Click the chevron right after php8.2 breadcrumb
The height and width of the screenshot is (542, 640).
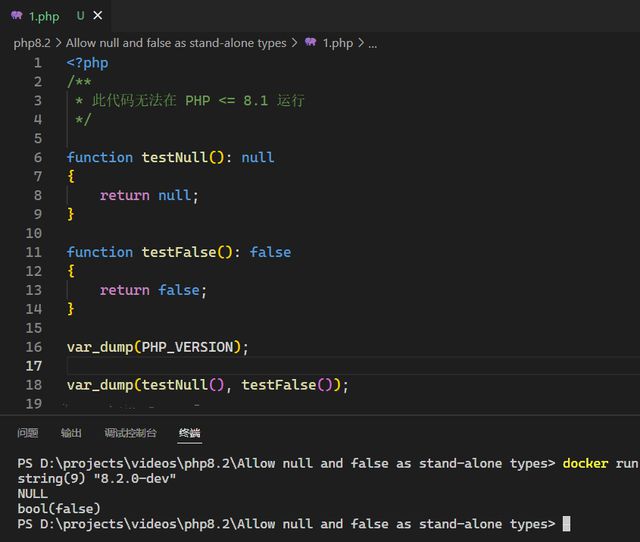tap(58, 43)
